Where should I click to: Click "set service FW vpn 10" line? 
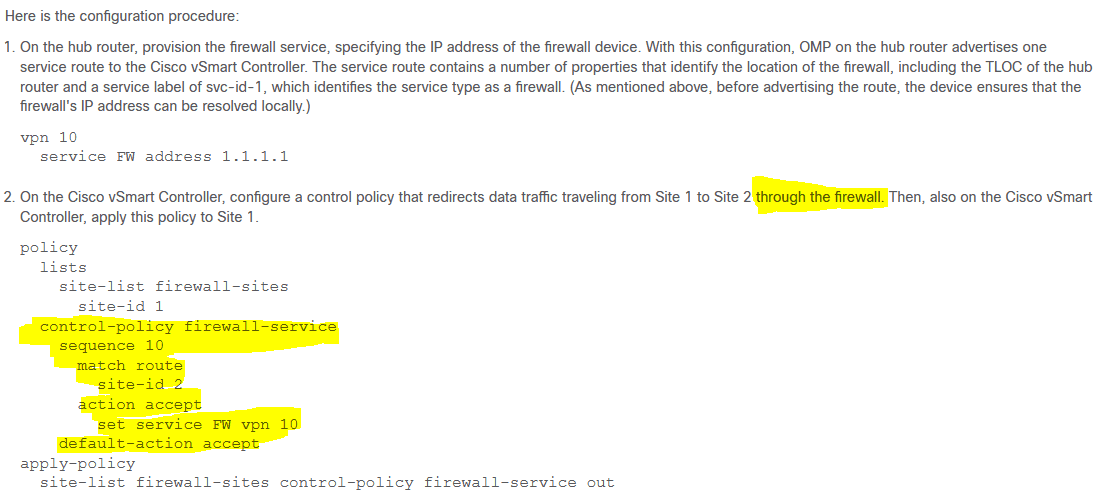click(x=197, y=424)
